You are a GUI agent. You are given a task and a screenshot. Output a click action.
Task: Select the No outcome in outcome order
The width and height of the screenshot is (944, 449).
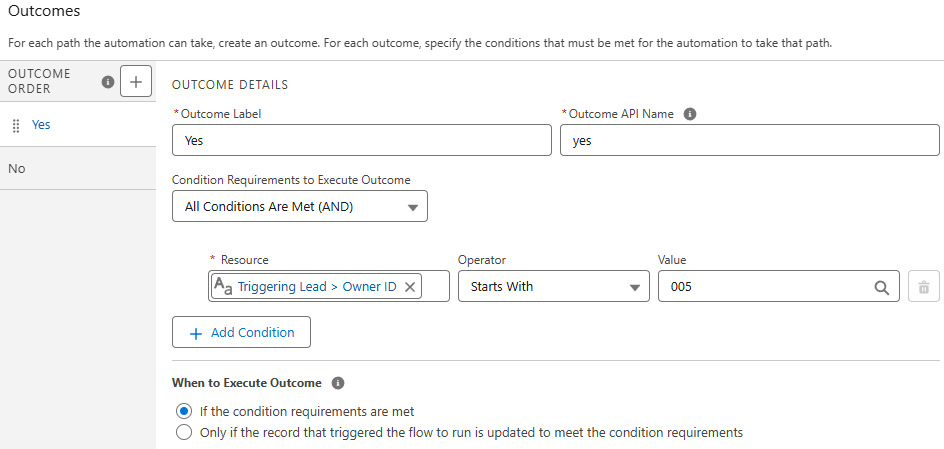(17, 169)
